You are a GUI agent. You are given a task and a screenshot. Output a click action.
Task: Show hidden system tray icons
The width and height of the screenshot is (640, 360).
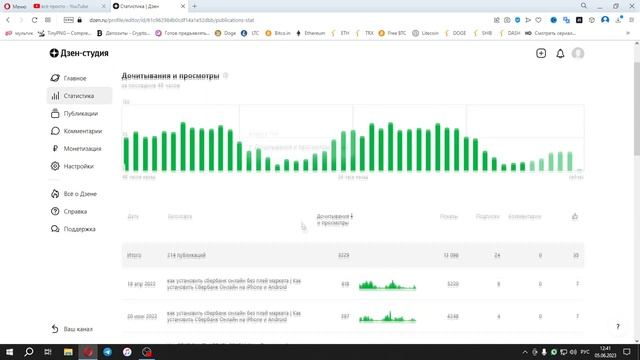[x=524, y=352]
